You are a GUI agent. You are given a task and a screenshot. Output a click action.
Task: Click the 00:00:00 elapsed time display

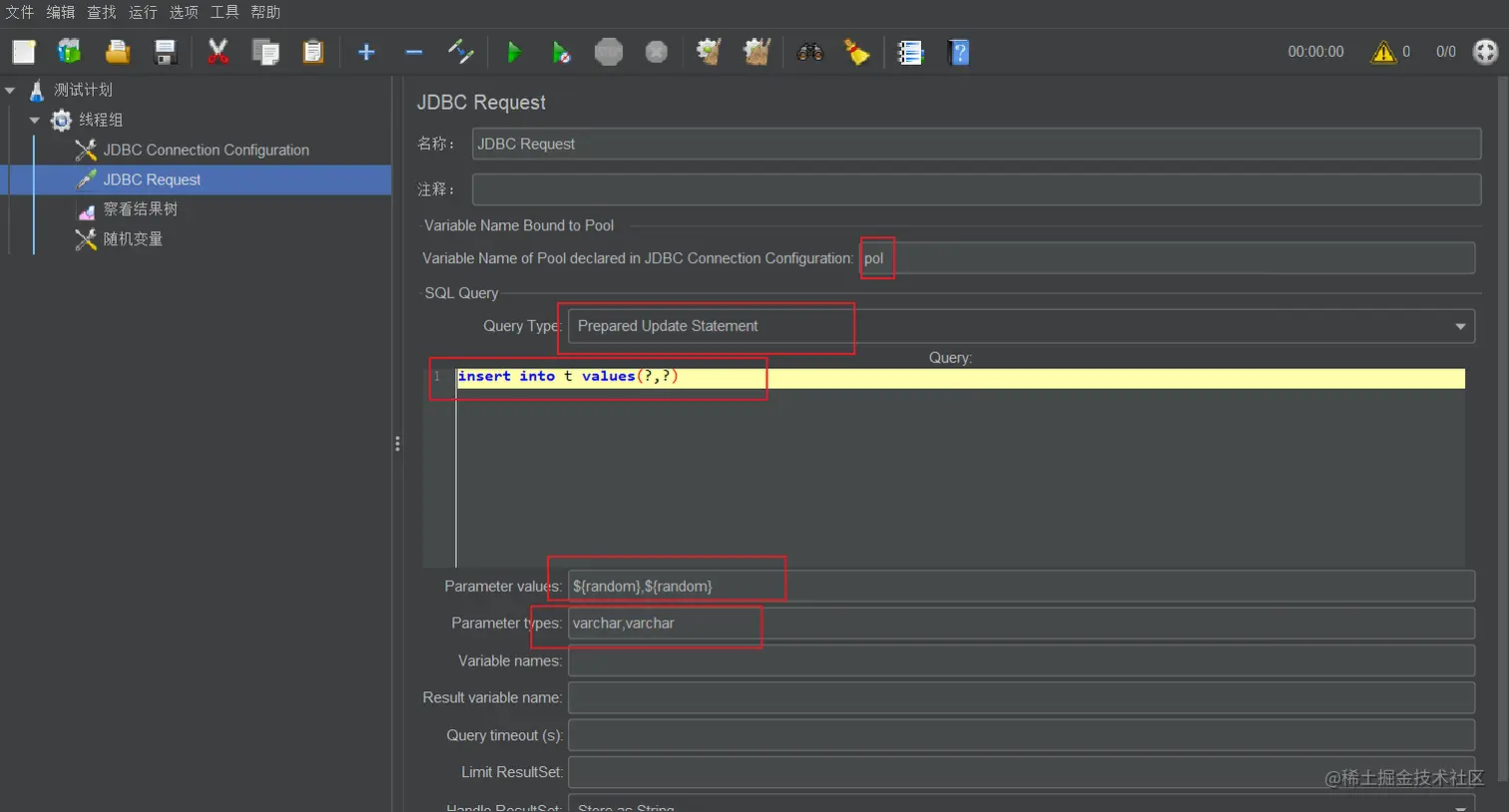pyautogui.click(x=1315, y=52)
